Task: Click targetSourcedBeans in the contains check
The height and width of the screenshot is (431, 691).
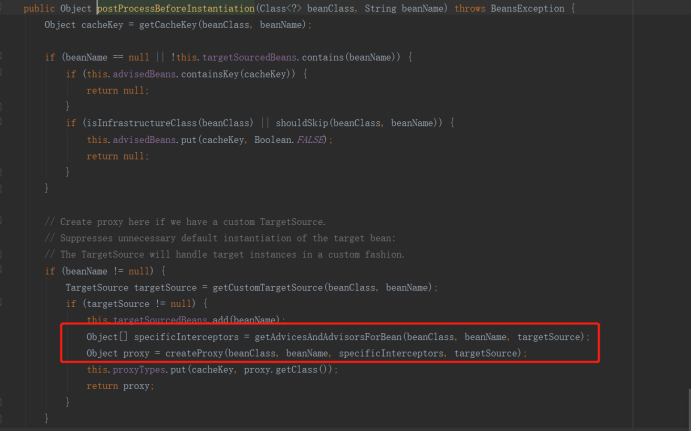Action: point(250,57)
